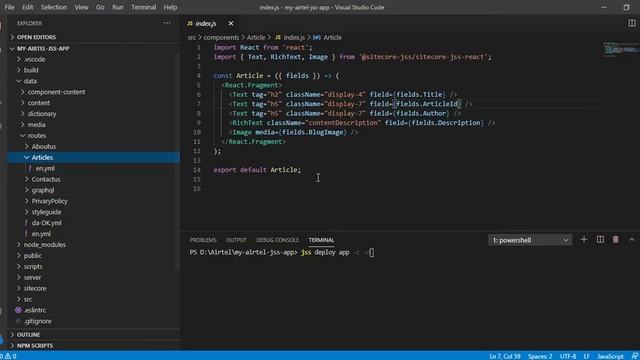
Task: Change end of line sequence LF
Action: pos(587,356)
